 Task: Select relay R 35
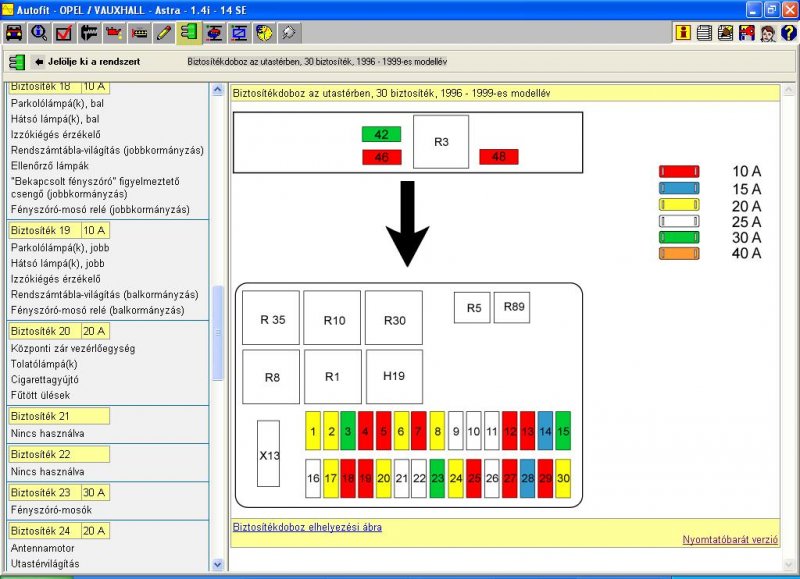click(271, 318)
